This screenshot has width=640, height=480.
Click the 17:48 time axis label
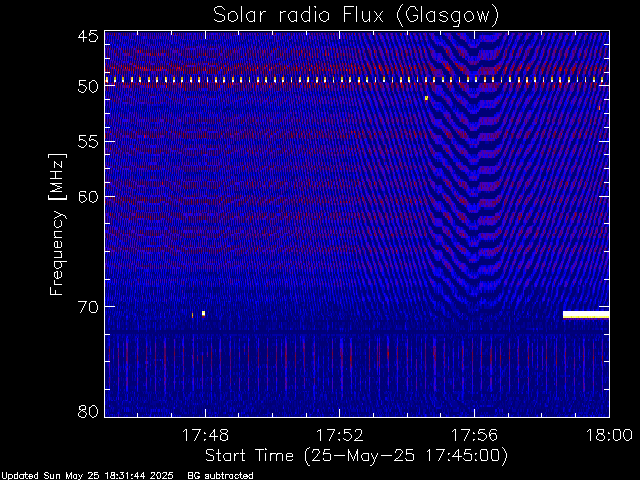click(205, 436)
